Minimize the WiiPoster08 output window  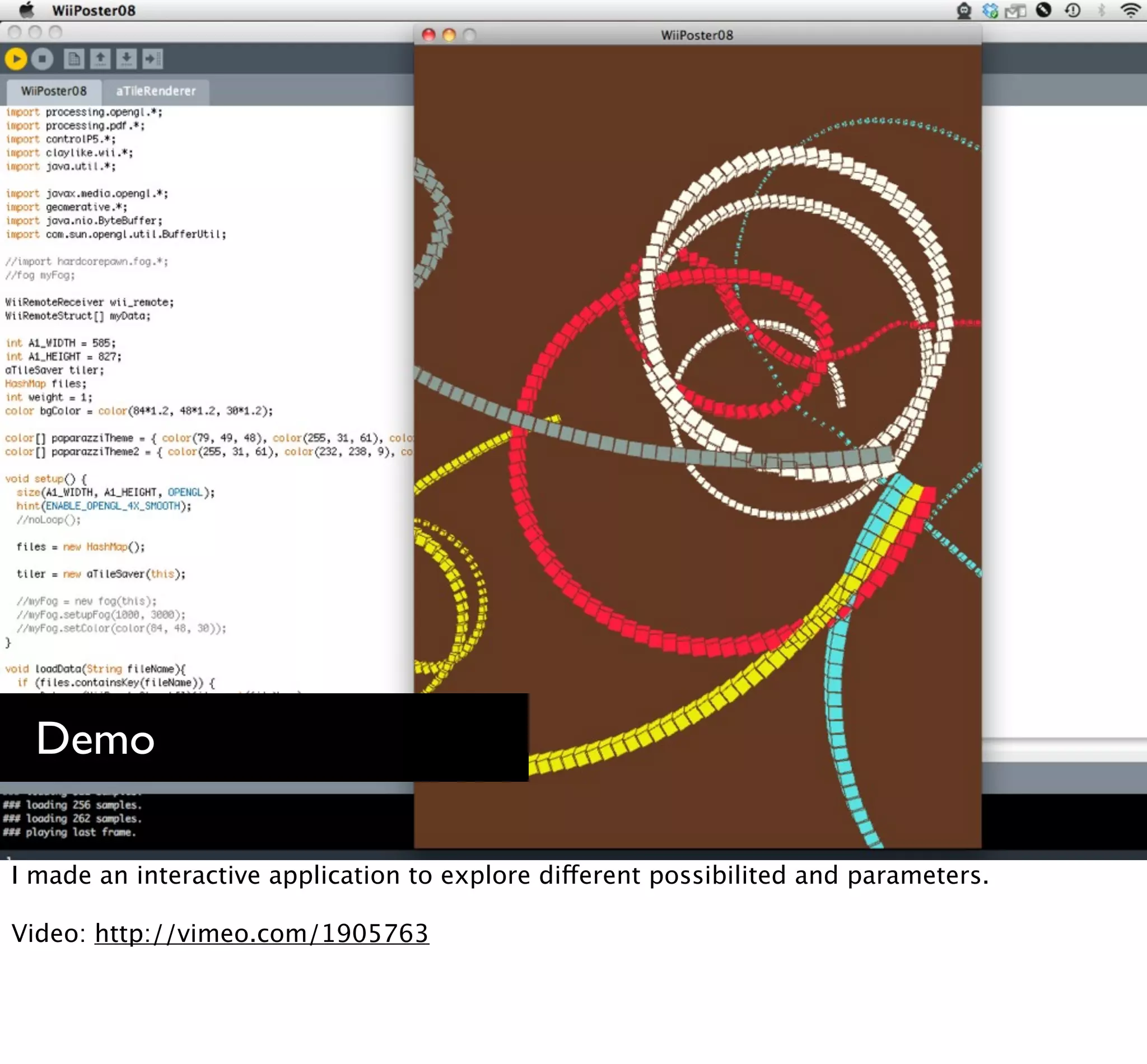(449, 35)
